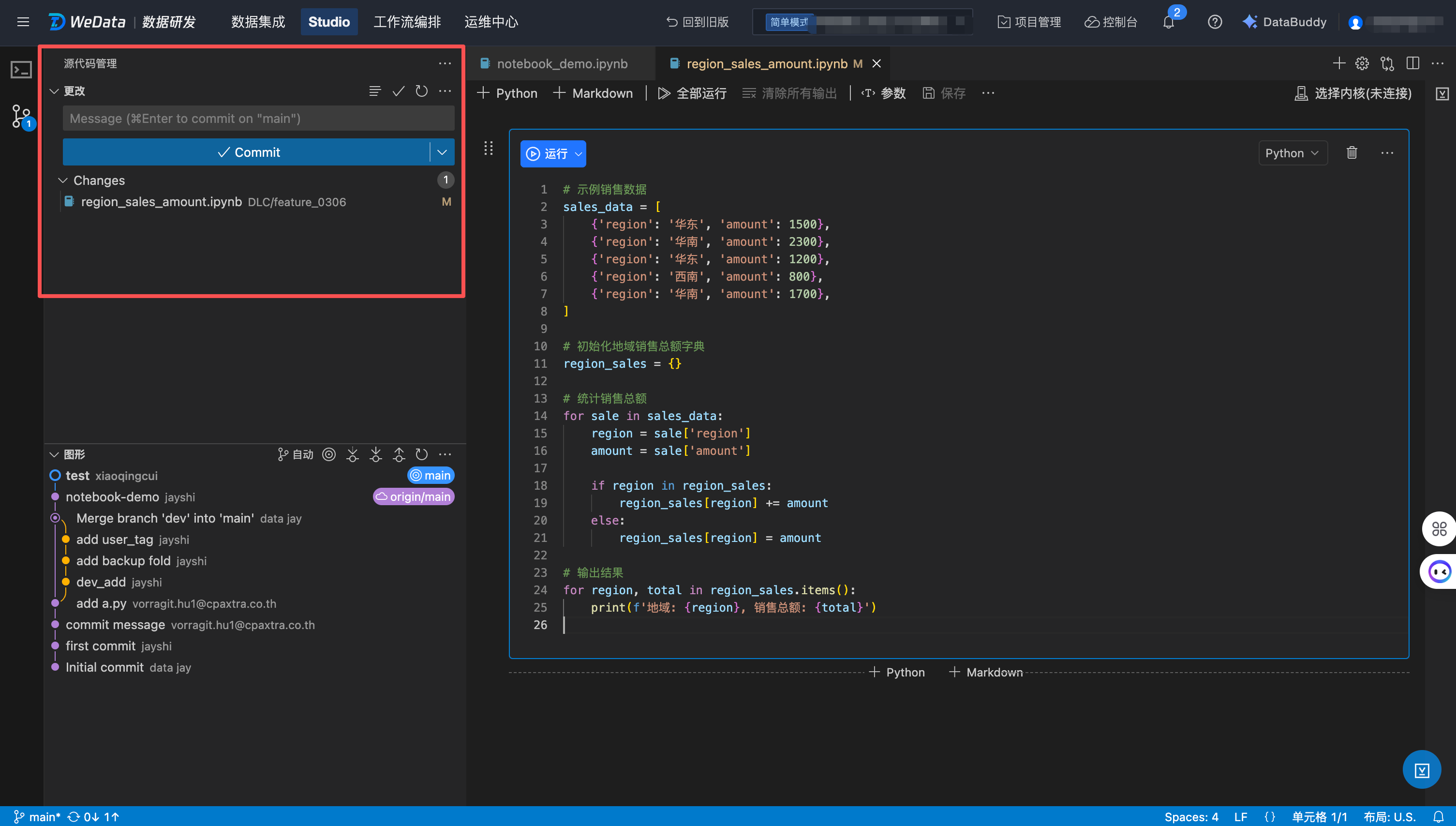Click the refresh icon in 更改 header
Viewport: 1456px width, 826px height.
tap(421, 91)
